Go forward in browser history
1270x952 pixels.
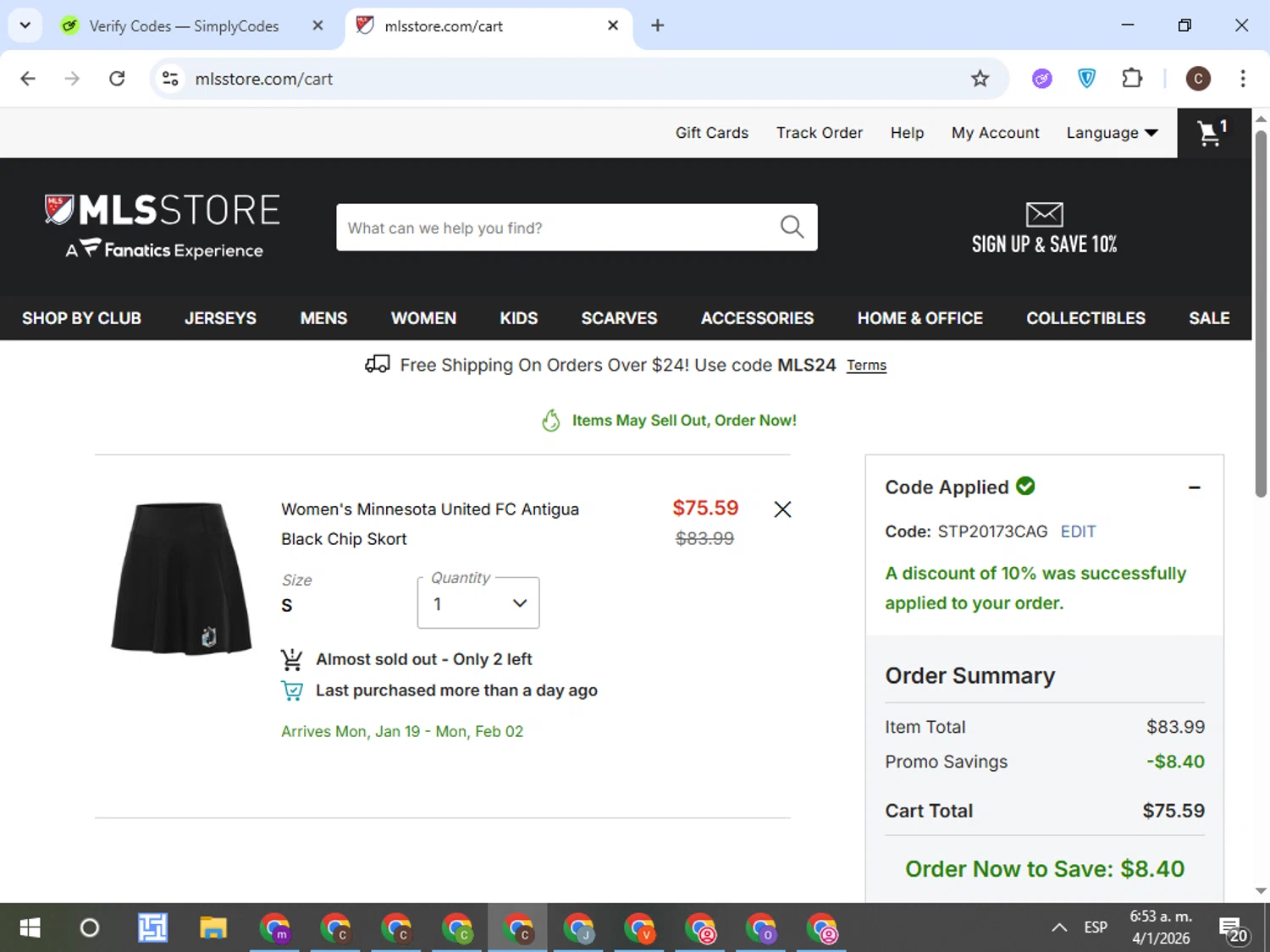coord(72,79)
